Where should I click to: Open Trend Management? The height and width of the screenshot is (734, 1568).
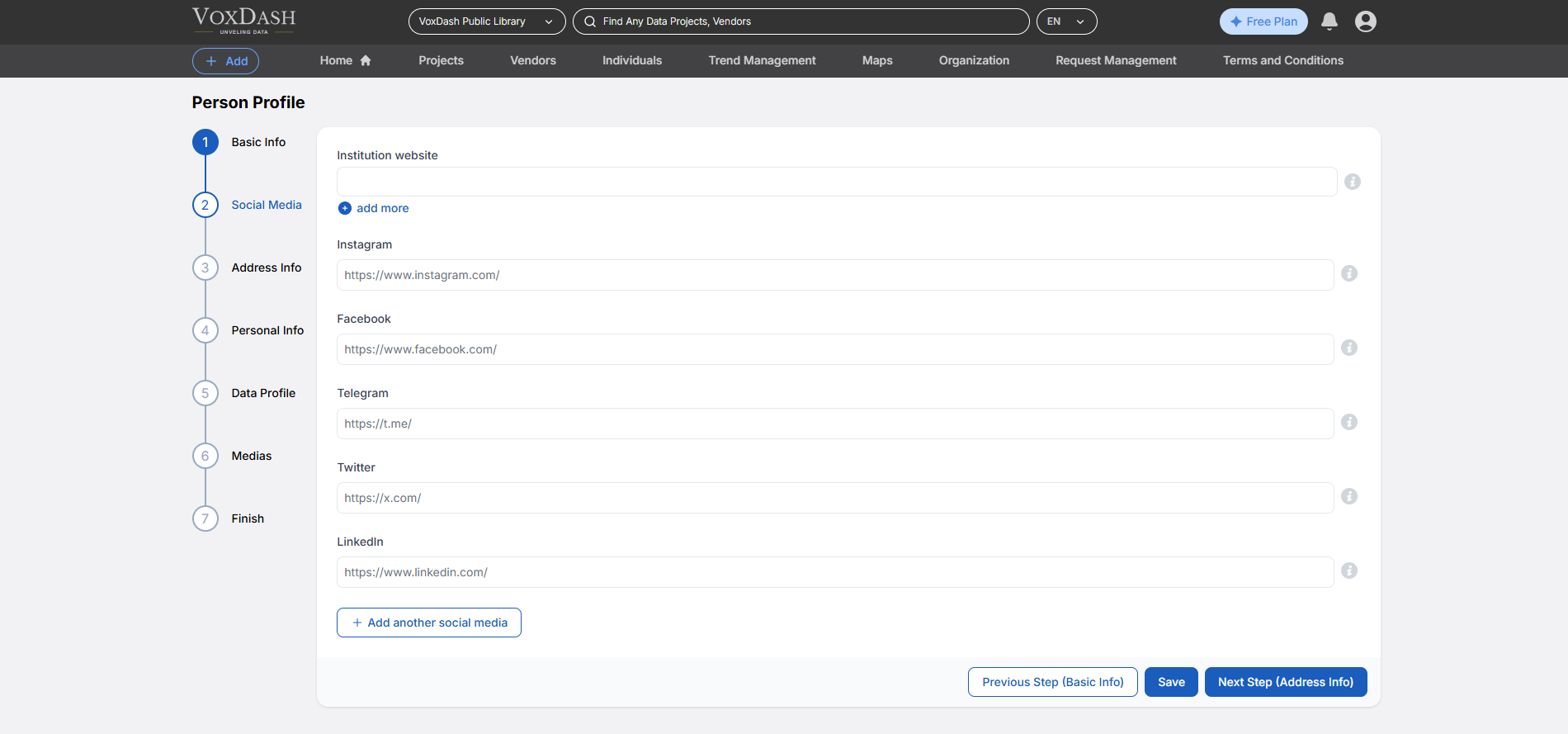point(762,60)
